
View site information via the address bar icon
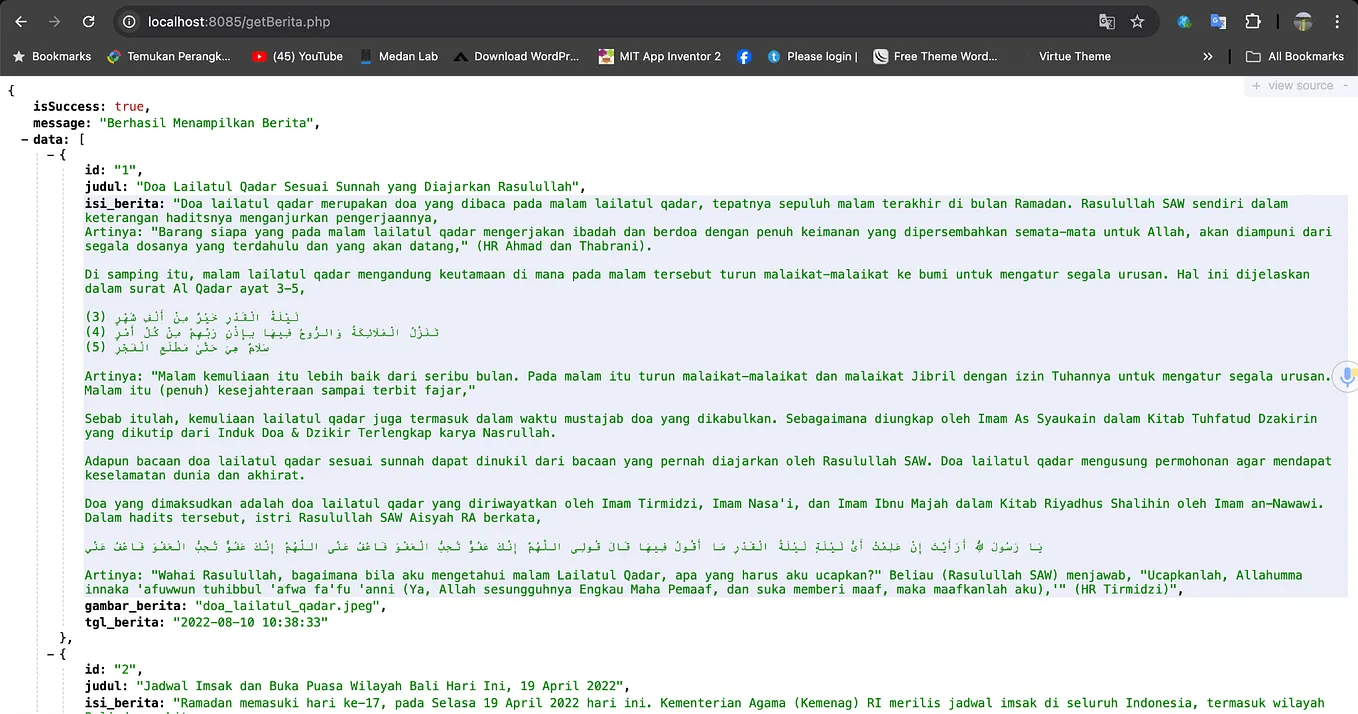[128, 21]
